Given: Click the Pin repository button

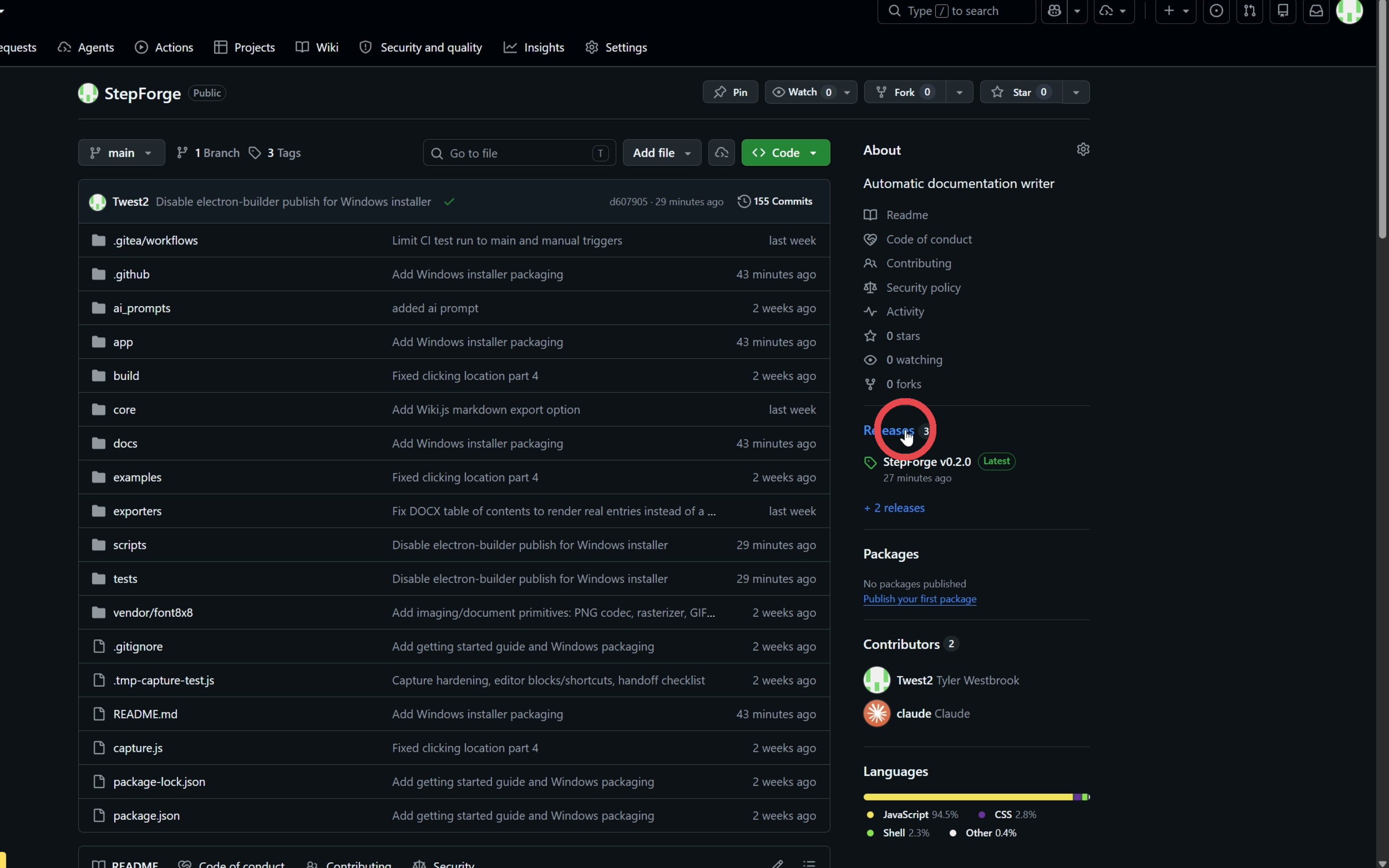Looking at the screenshot, I should [x=730, y=92].
